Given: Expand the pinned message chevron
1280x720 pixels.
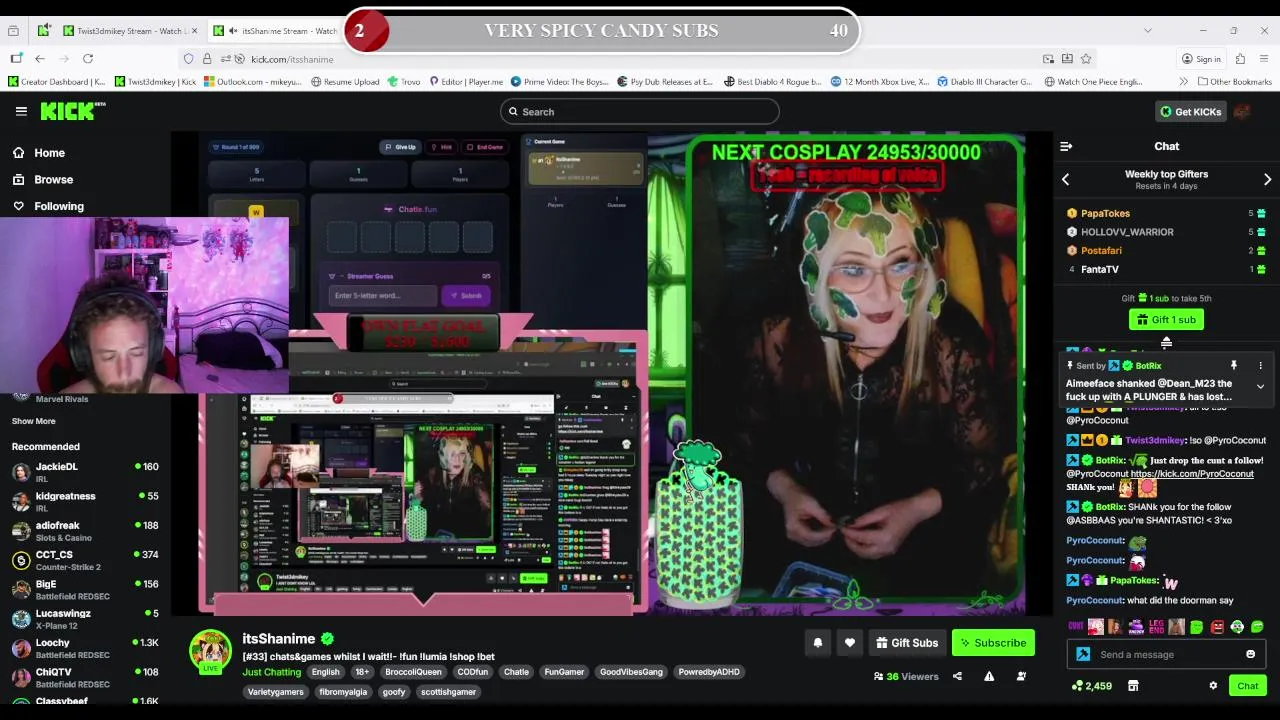Looking at the screenshot, I should [x=1260, y=386].
